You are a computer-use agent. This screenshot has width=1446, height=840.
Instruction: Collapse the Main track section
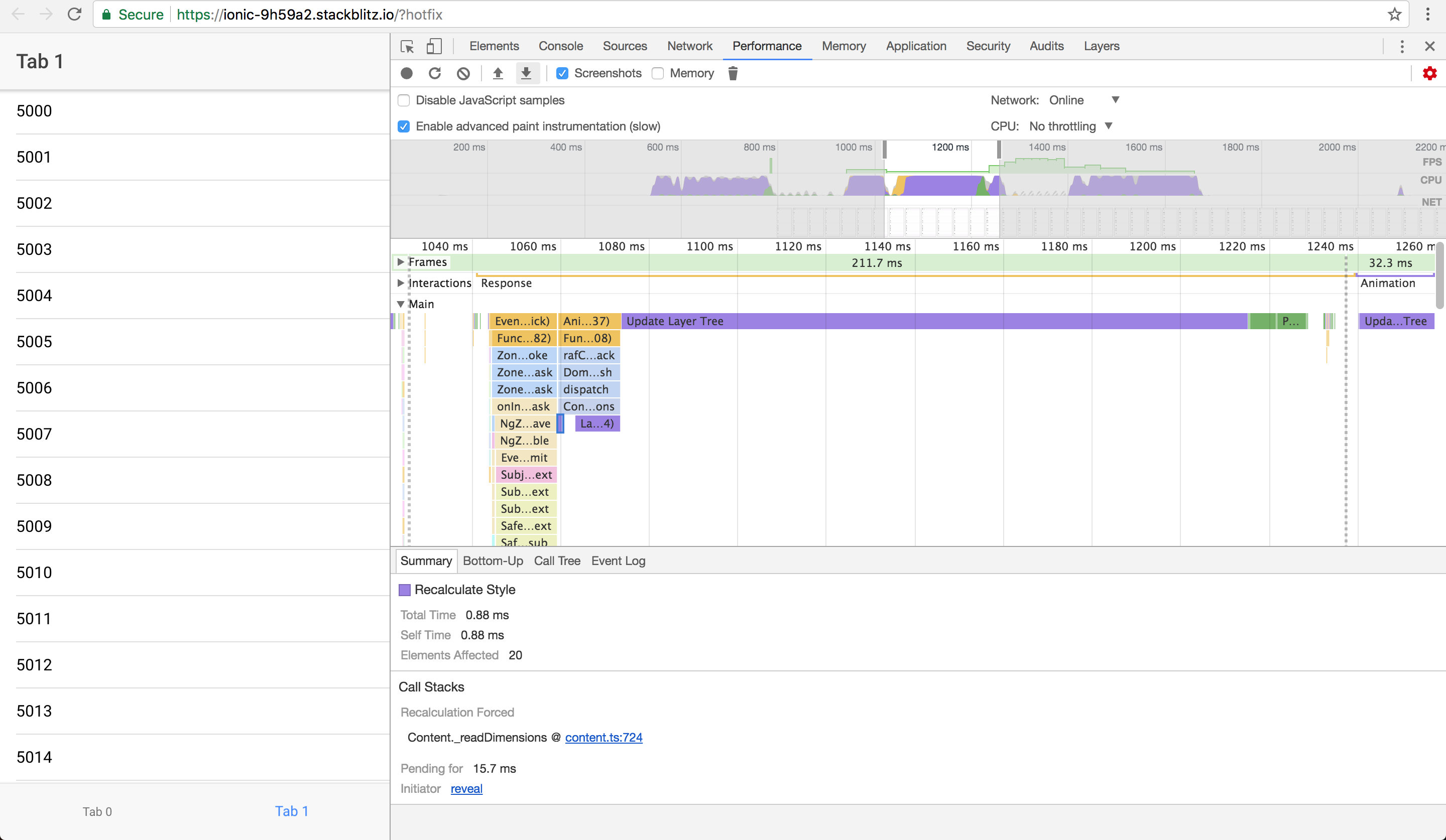click(x=401, y=304)
